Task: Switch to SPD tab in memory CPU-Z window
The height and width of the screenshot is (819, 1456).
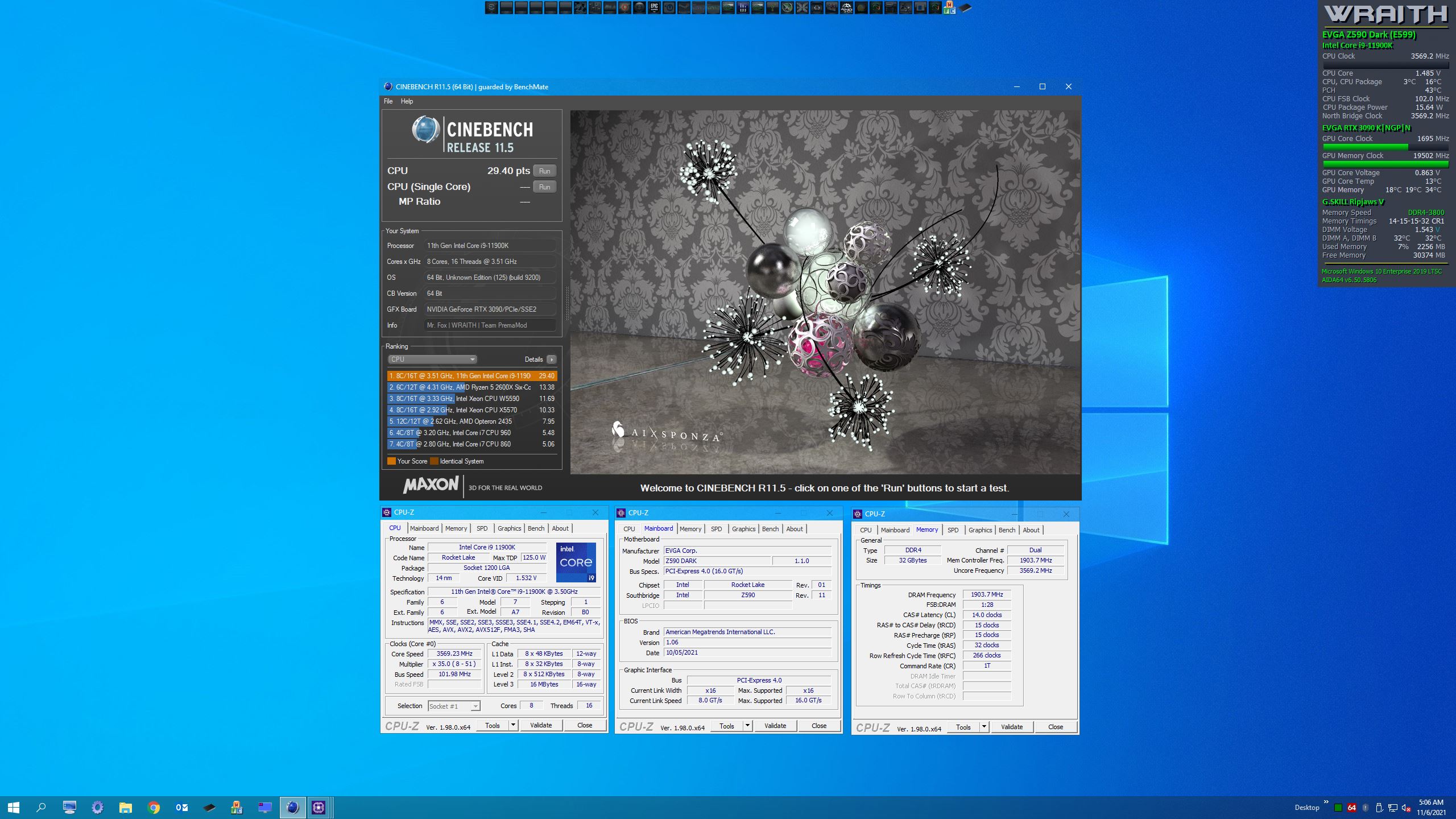Action: (953, 530)
